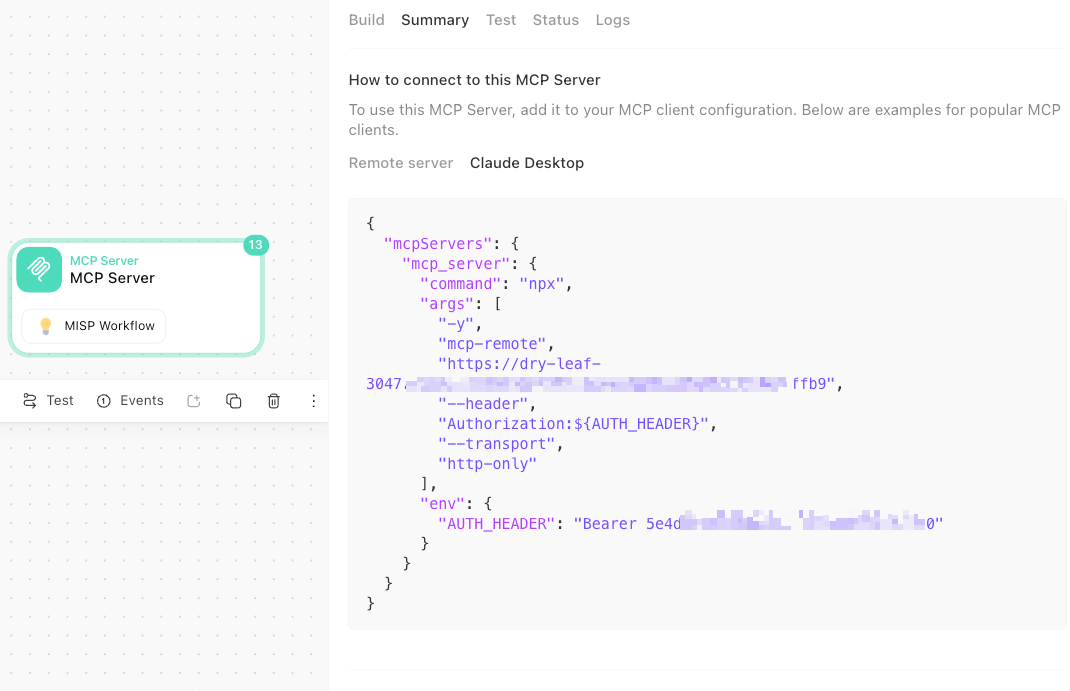The image size is (1070, 691).
Task: Click the Events label in node toolbar
Action: (142, 400)
